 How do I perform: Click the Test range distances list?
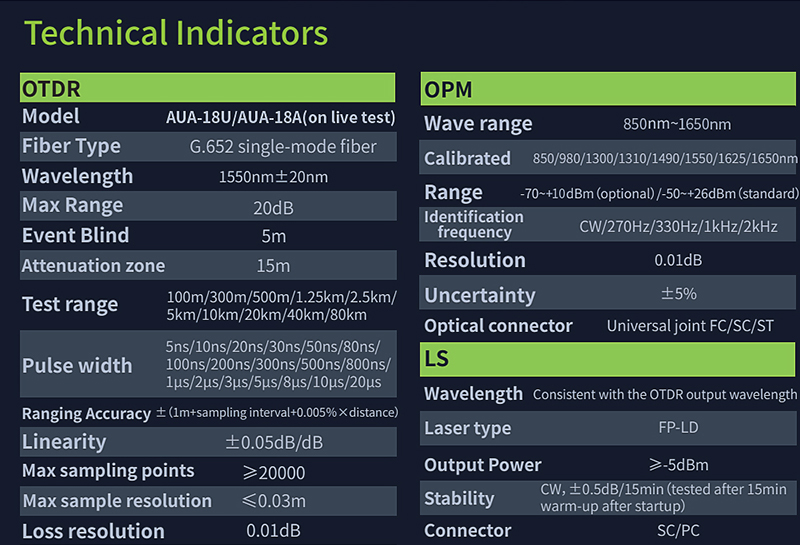point(282,306)
